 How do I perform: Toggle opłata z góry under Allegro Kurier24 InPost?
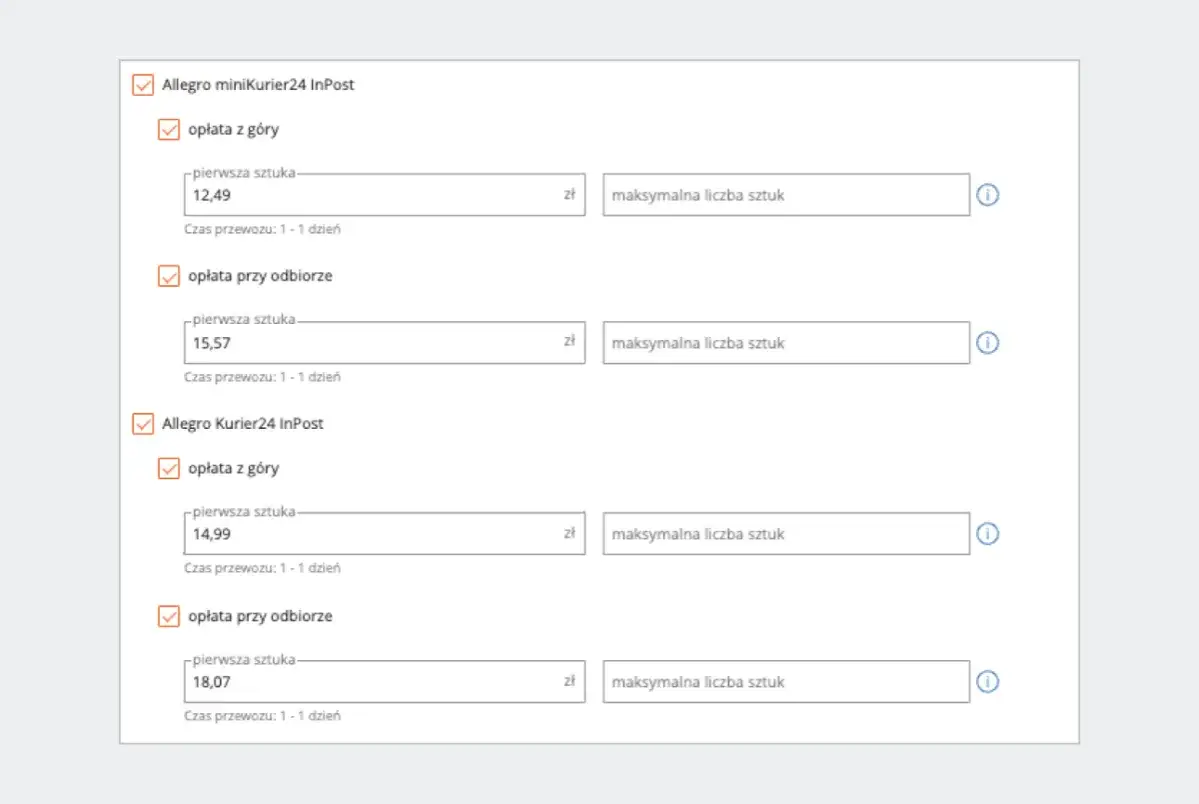tap(169, 468)
